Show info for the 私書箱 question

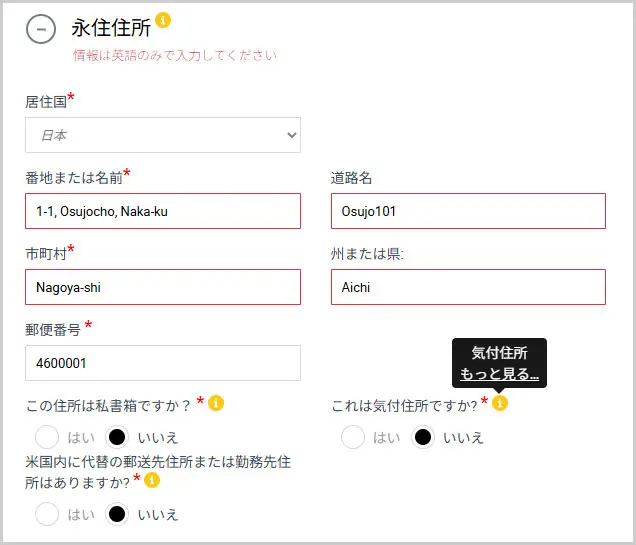point(216,403)
